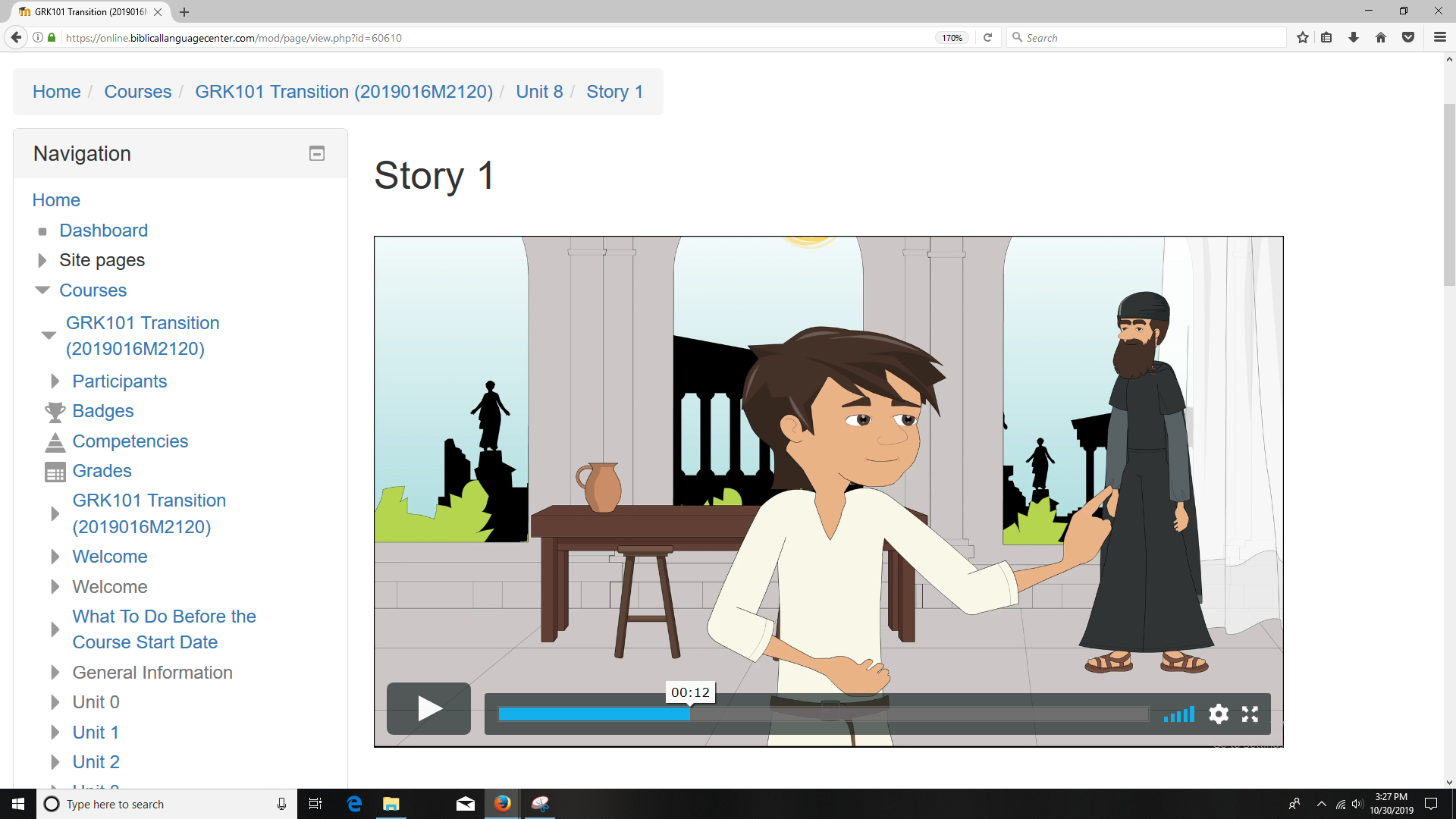Enter fullscreen mode in video player

pyautogui.click(x=1250, y=714)
